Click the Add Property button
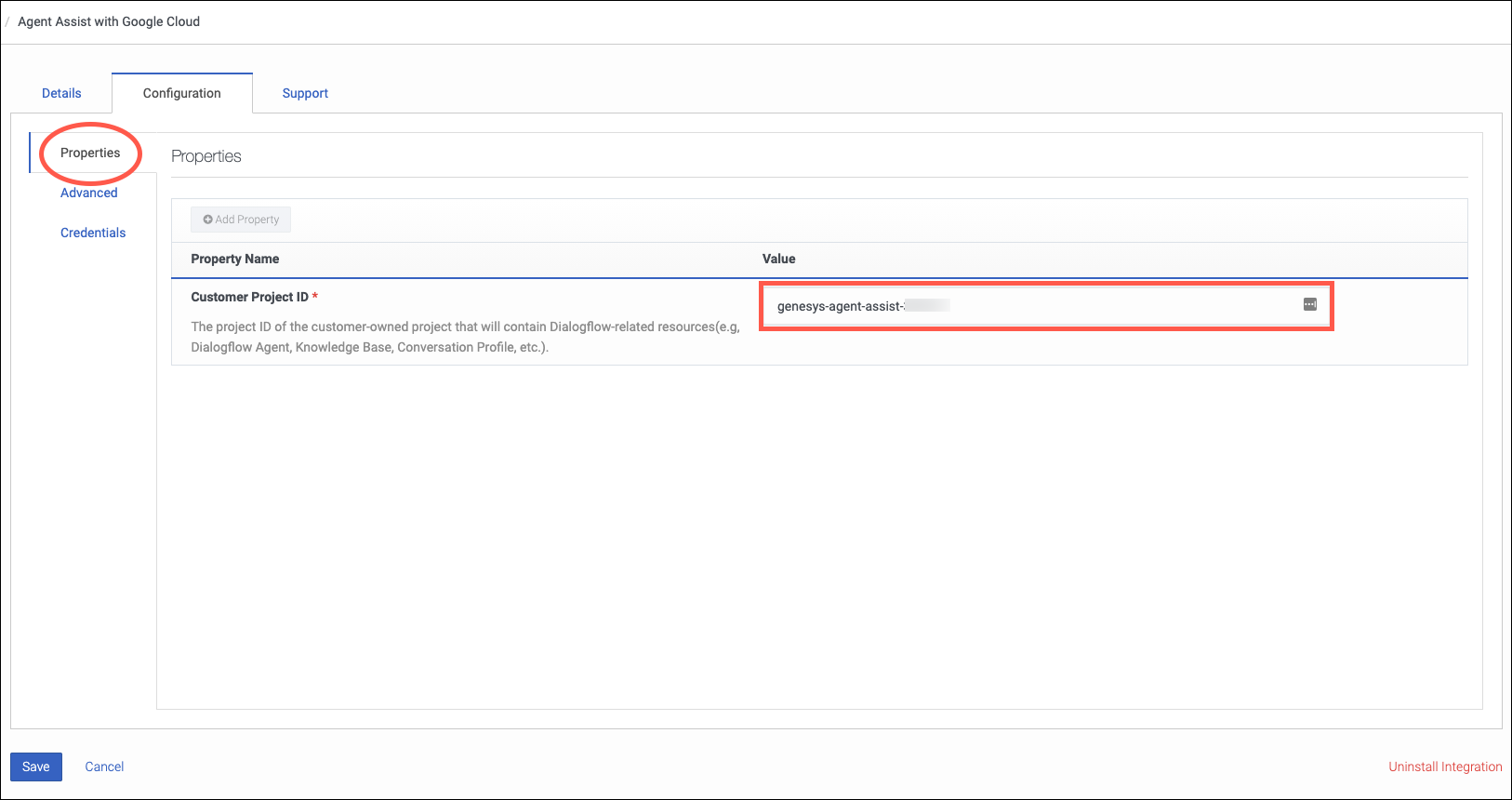Viewport: 1512px width, 800px height. [241, 220]
